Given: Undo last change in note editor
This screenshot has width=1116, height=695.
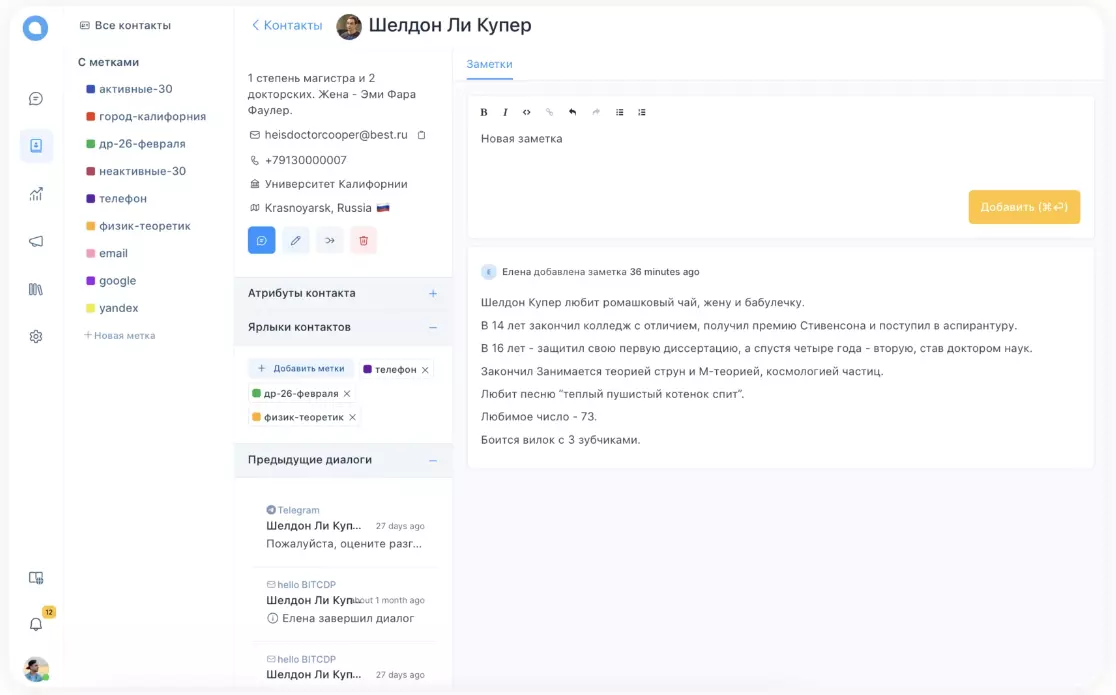Looking at the screenshot, I should point(572,112).
